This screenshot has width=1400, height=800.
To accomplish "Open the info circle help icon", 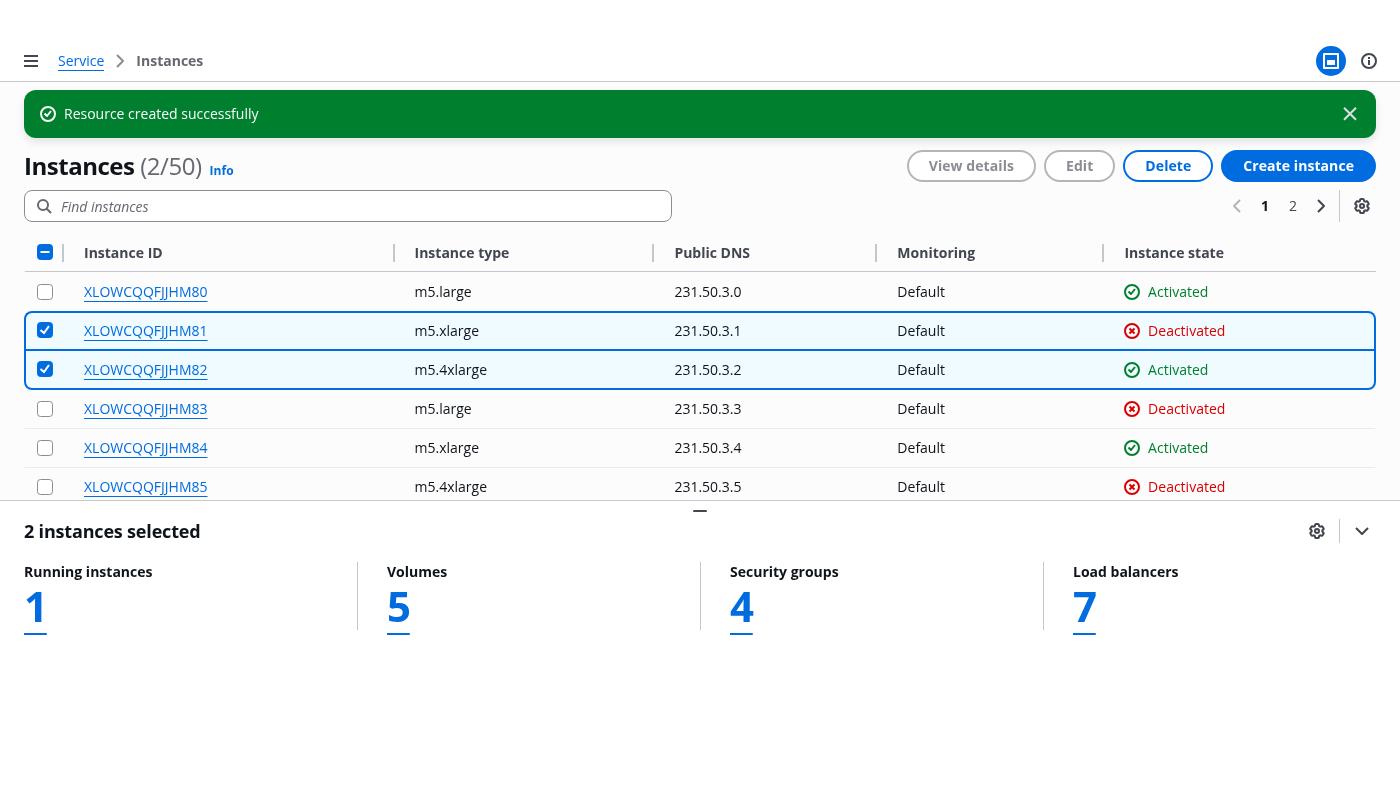I will point(1369,61).
